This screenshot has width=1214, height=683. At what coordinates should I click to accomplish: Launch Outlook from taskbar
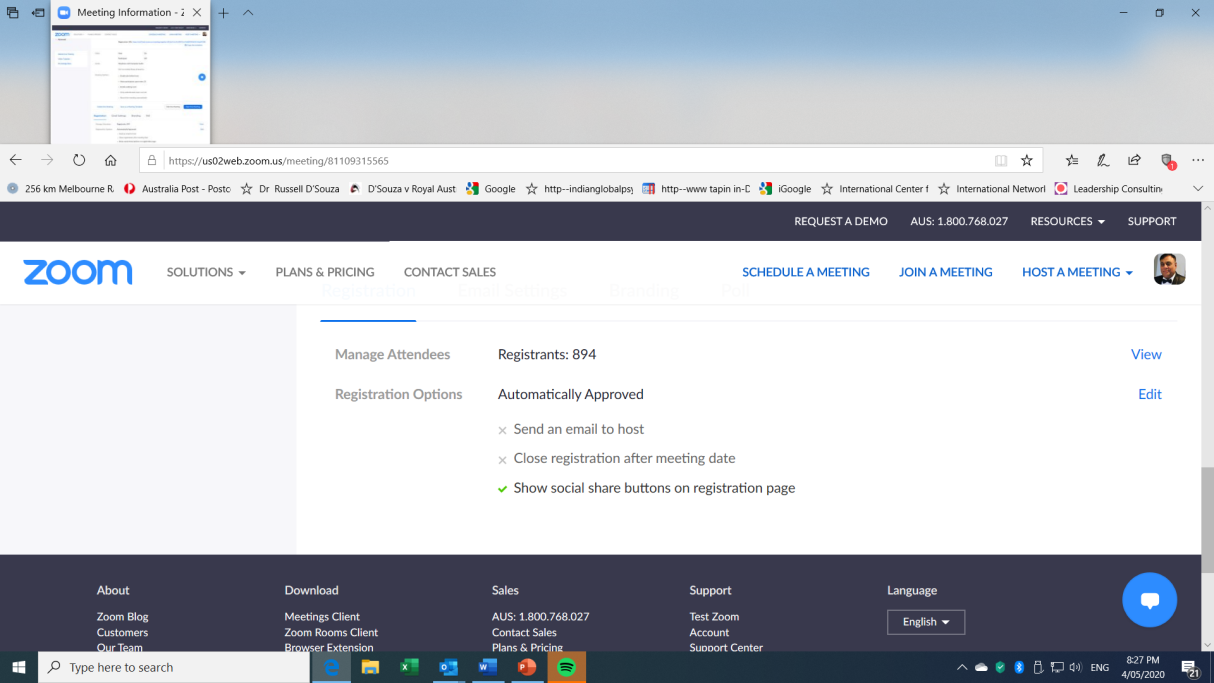coord(448,667)
